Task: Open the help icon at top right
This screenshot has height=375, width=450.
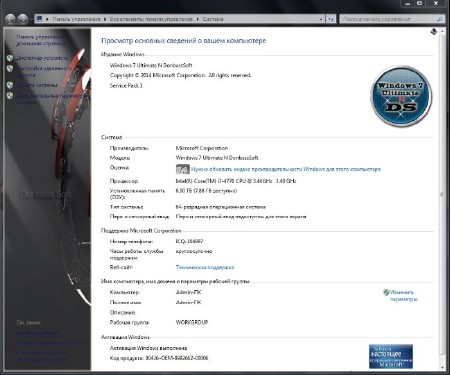Action: 434,32
